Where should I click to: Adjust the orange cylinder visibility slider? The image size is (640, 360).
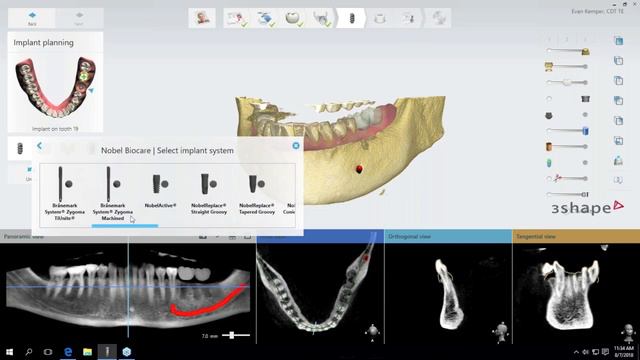point(567,147)
